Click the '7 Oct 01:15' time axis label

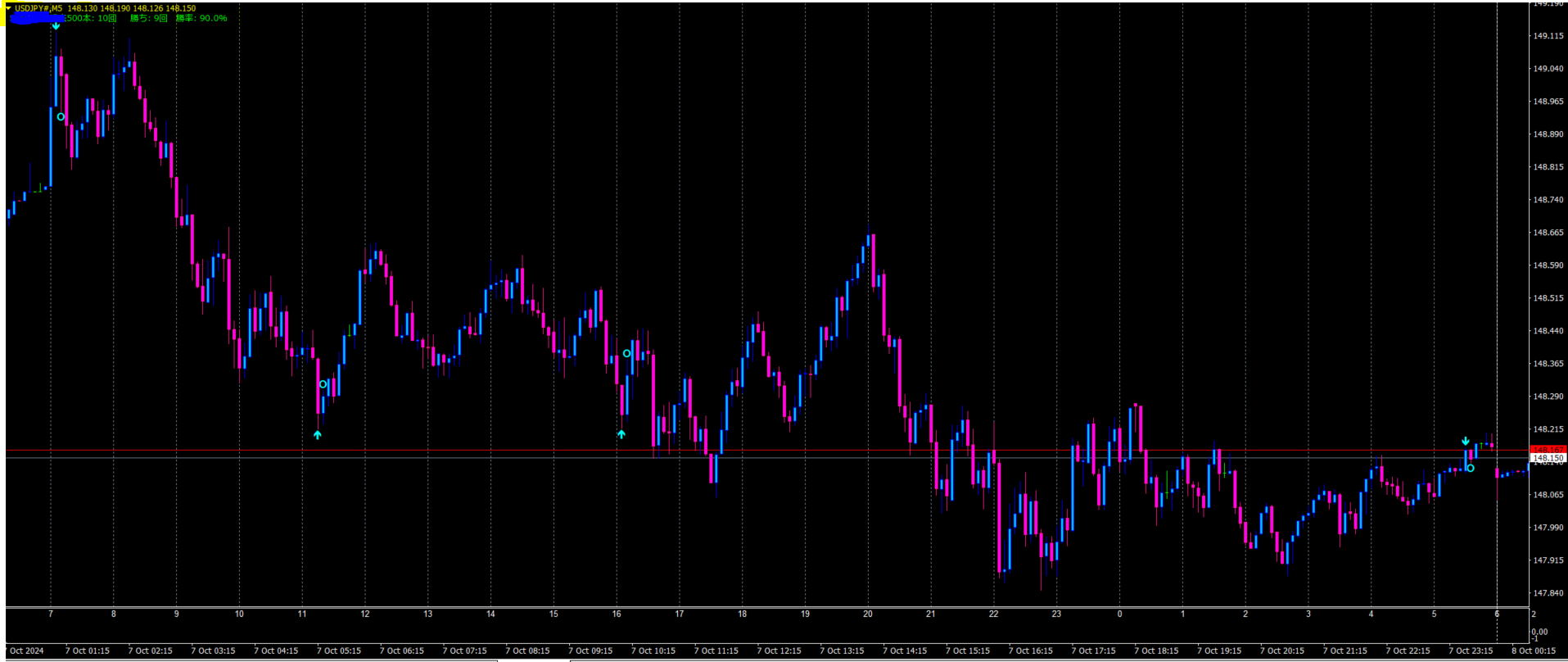tap(88, 651)
